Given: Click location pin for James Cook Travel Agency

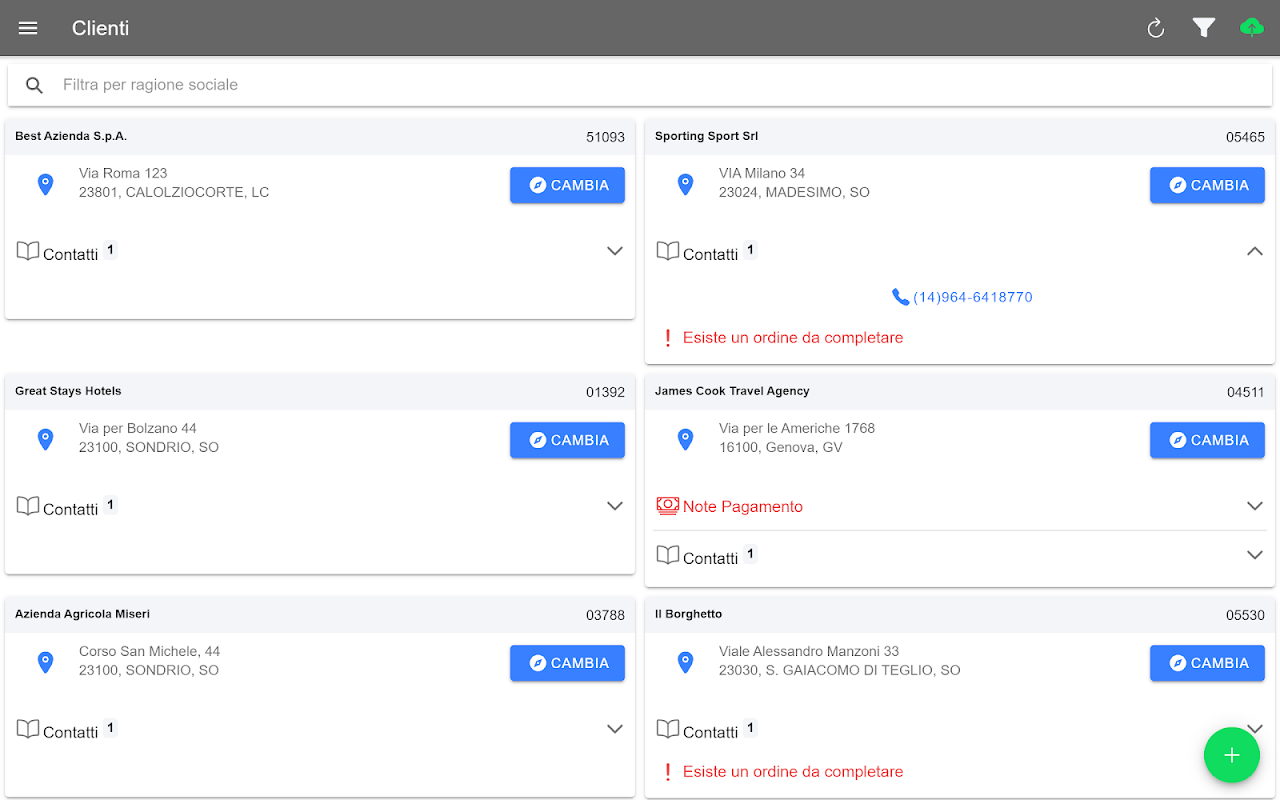Looking at the screenshot, I should (685, 439).
